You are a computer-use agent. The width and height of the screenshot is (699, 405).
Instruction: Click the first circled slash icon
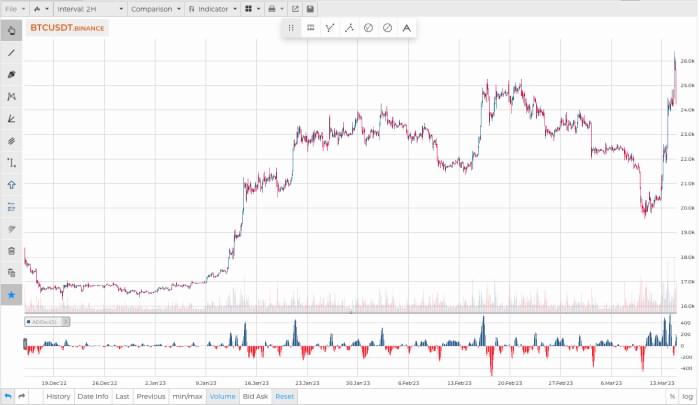coord(368,28)
